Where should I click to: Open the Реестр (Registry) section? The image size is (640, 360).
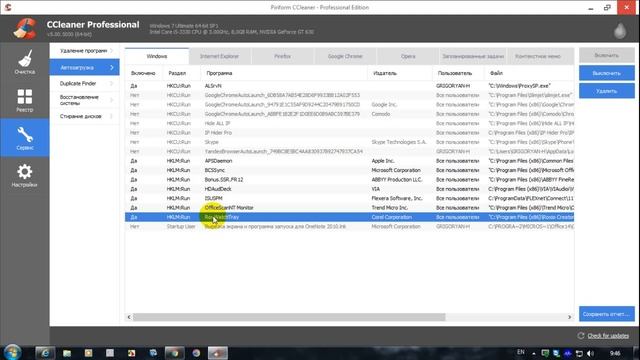pyautogui.click(x=24, y=100)
